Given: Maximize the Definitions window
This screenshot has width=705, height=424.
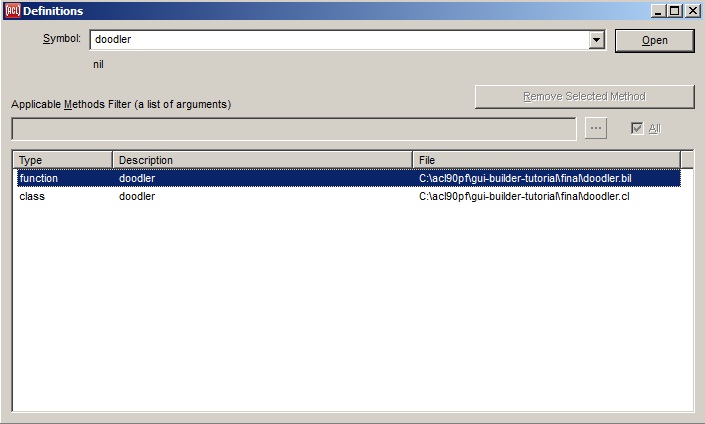Looking at the screenshot, I should click(x=674, y=11).
